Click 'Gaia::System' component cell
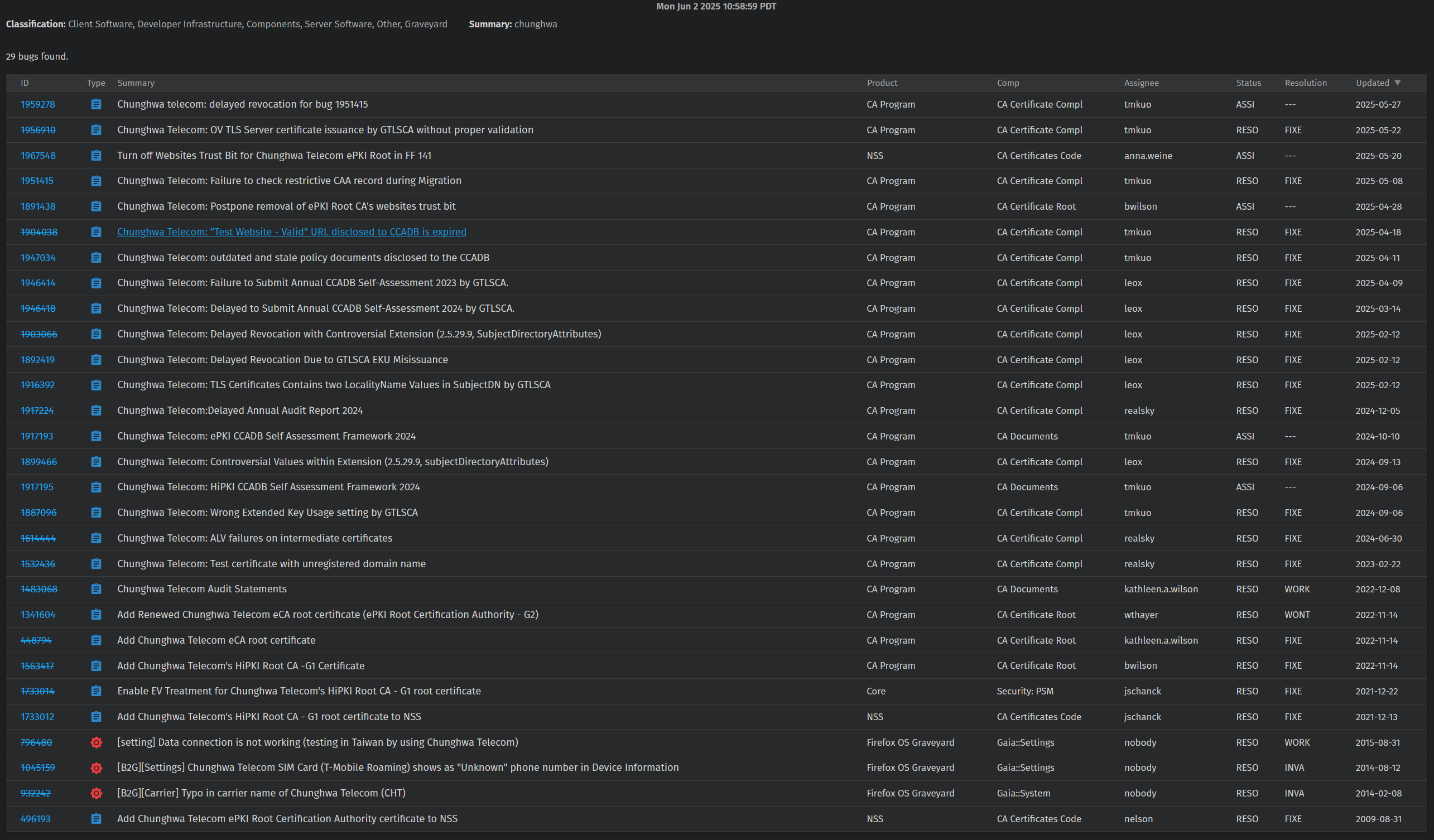This screenshot has height=840, width=1434. click(x=1023, y=793)
